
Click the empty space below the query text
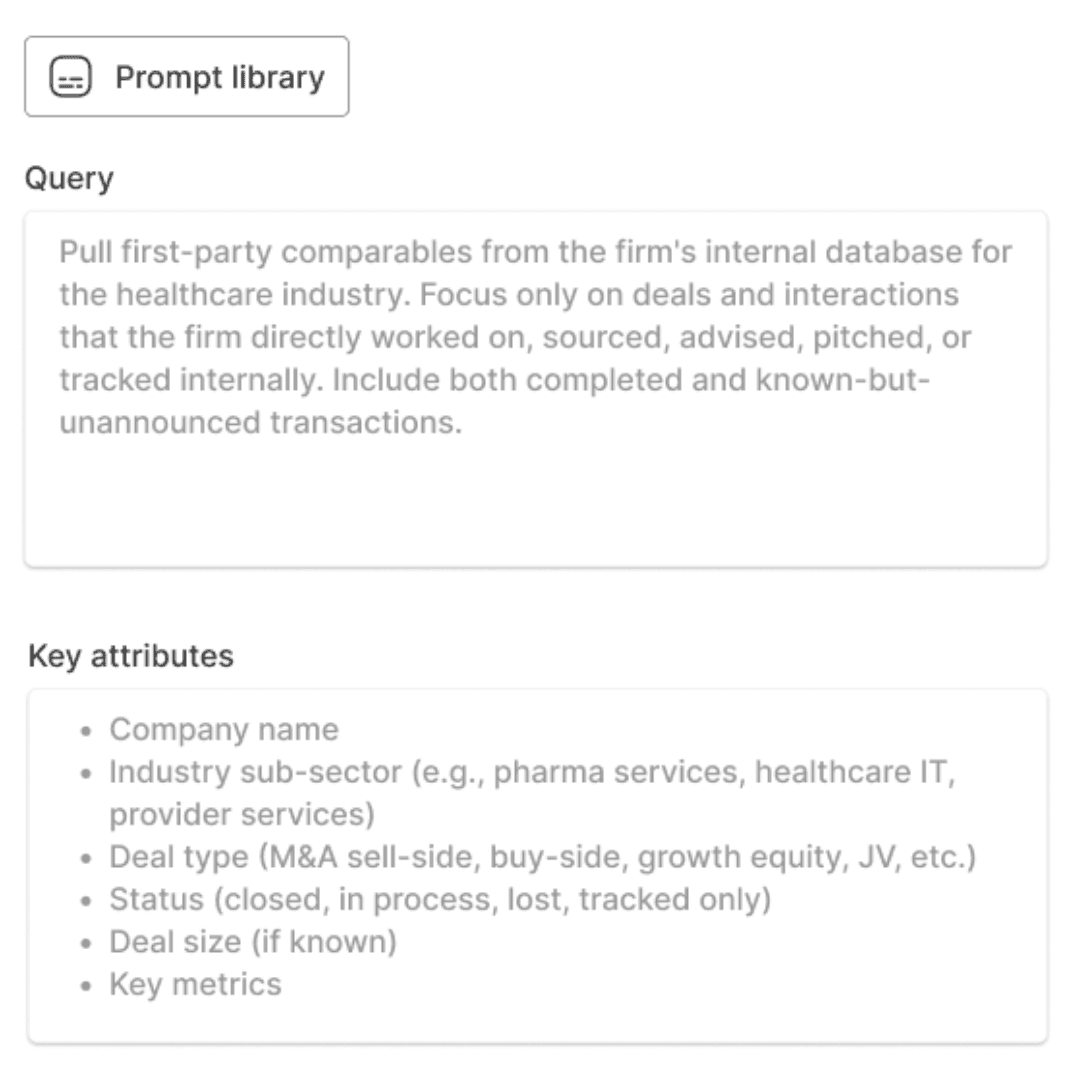[536, 503]
